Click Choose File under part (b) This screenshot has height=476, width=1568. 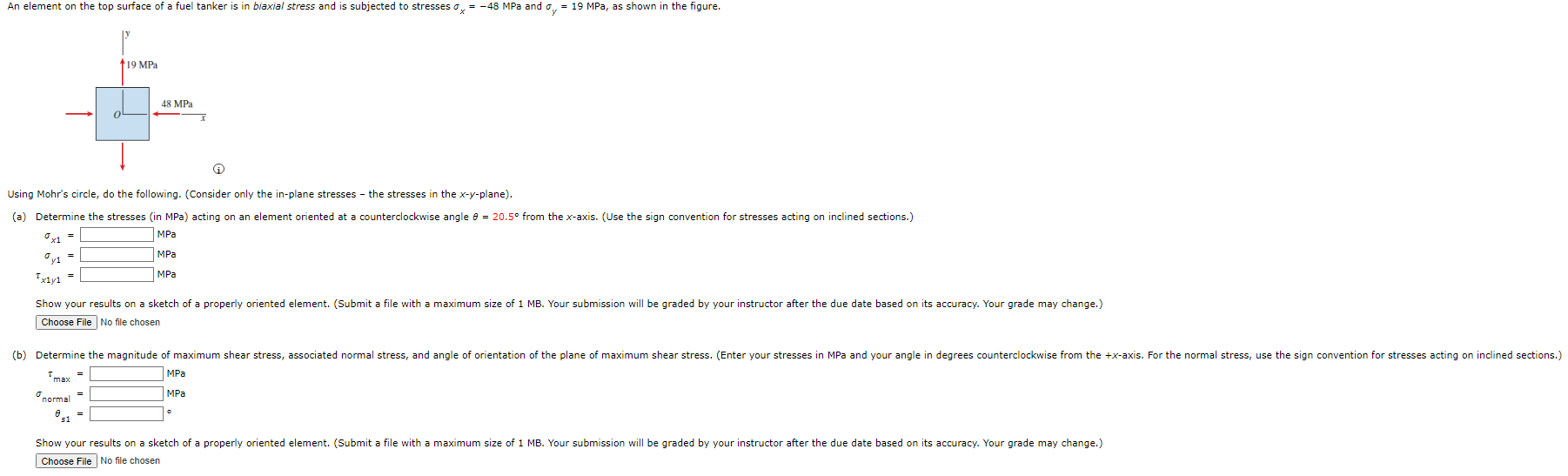click(66, 461)
